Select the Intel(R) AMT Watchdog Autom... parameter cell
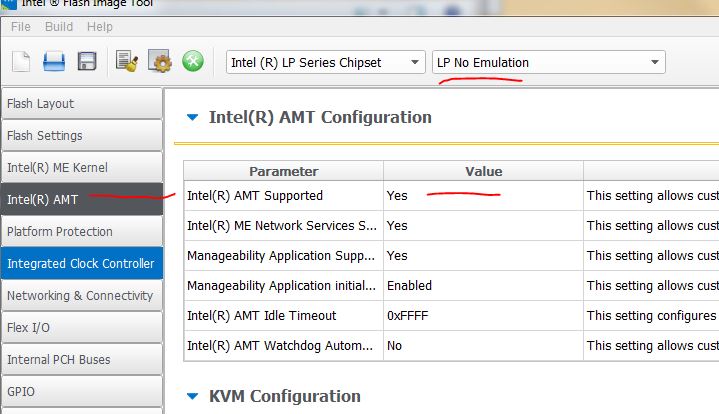 tap(283, 346)
